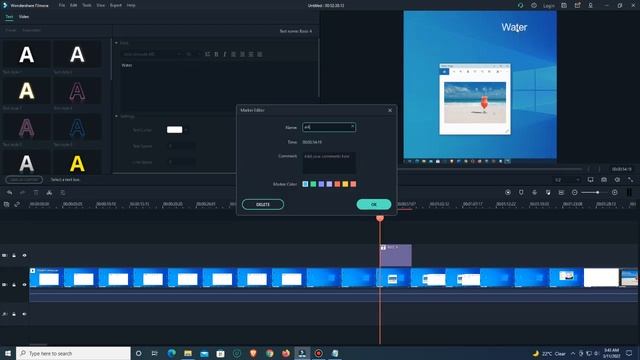Click the marker Comment text box

coord(329,163)
